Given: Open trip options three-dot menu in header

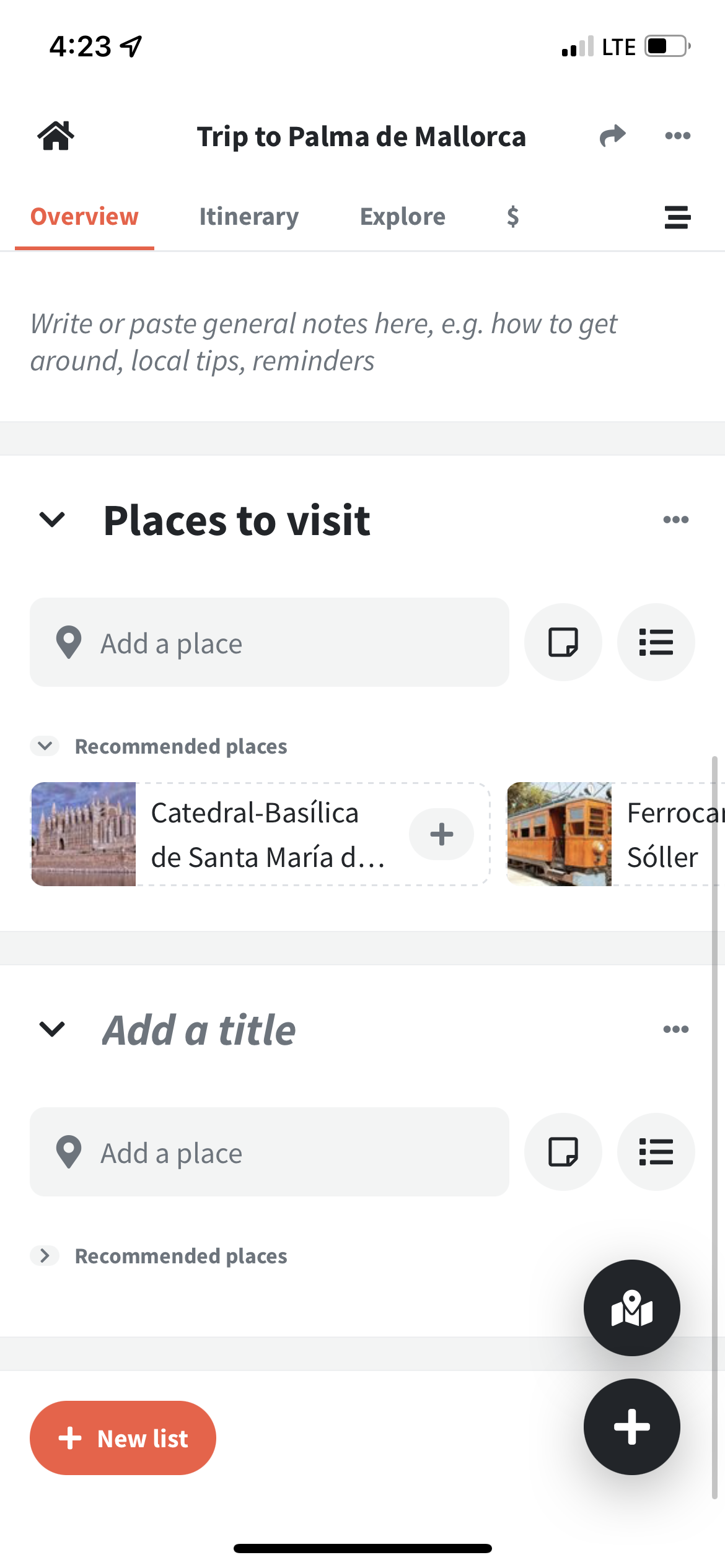Looking at the screenshot, I should pos(677,136).
